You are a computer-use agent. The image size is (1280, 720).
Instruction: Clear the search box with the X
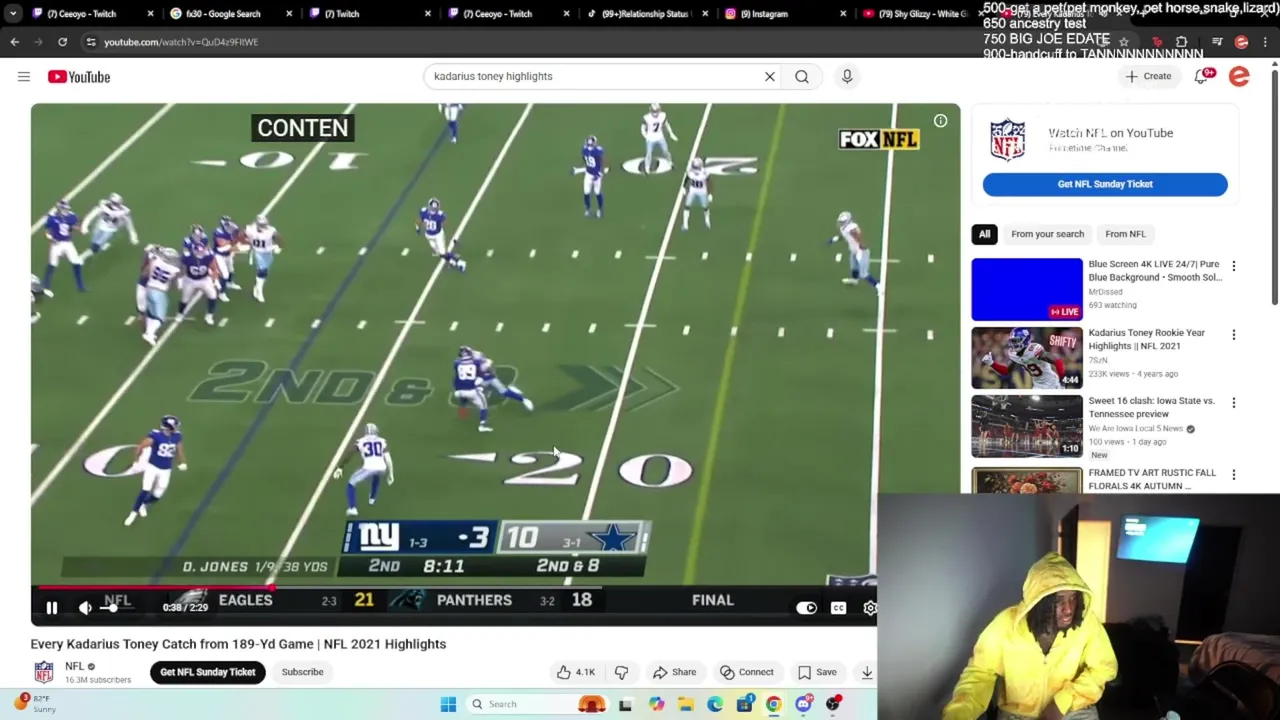[770, 76]
